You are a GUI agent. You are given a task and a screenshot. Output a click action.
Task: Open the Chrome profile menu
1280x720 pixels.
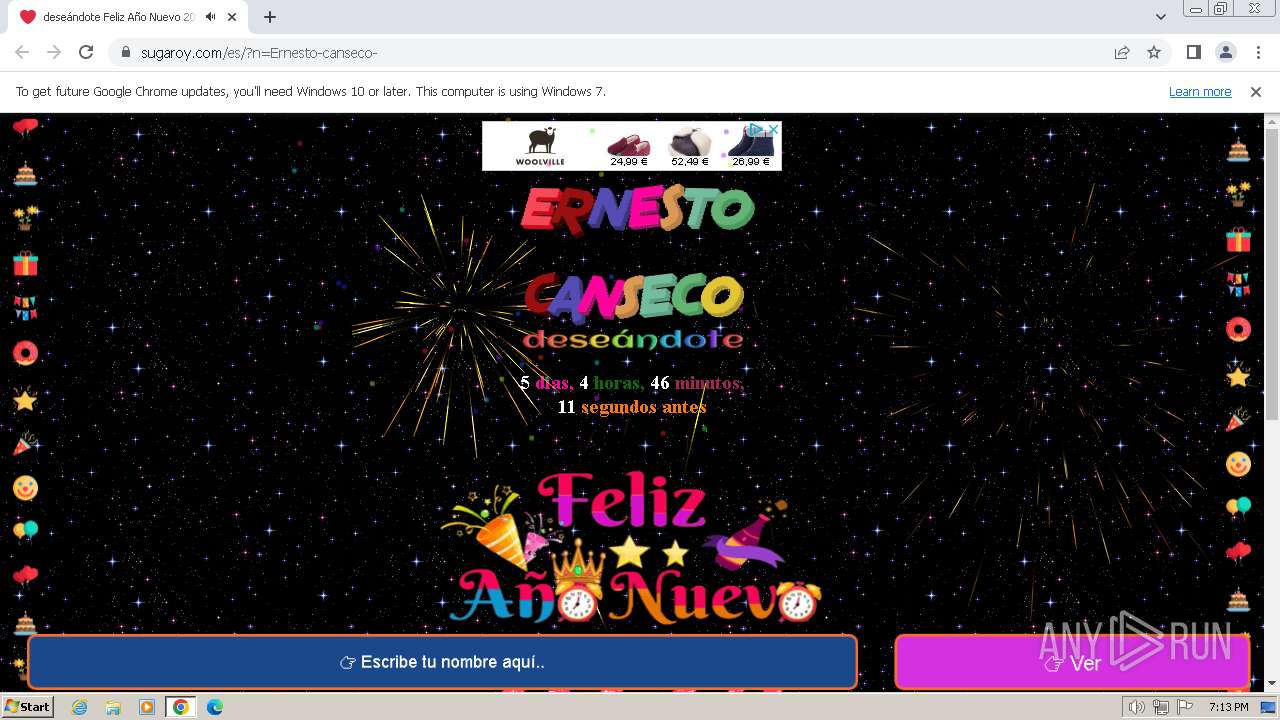point(1225,52)
